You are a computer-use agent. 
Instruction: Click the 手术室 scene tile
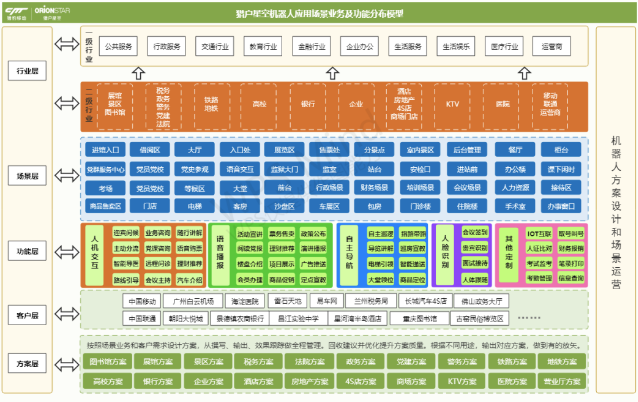coord(515,206)
